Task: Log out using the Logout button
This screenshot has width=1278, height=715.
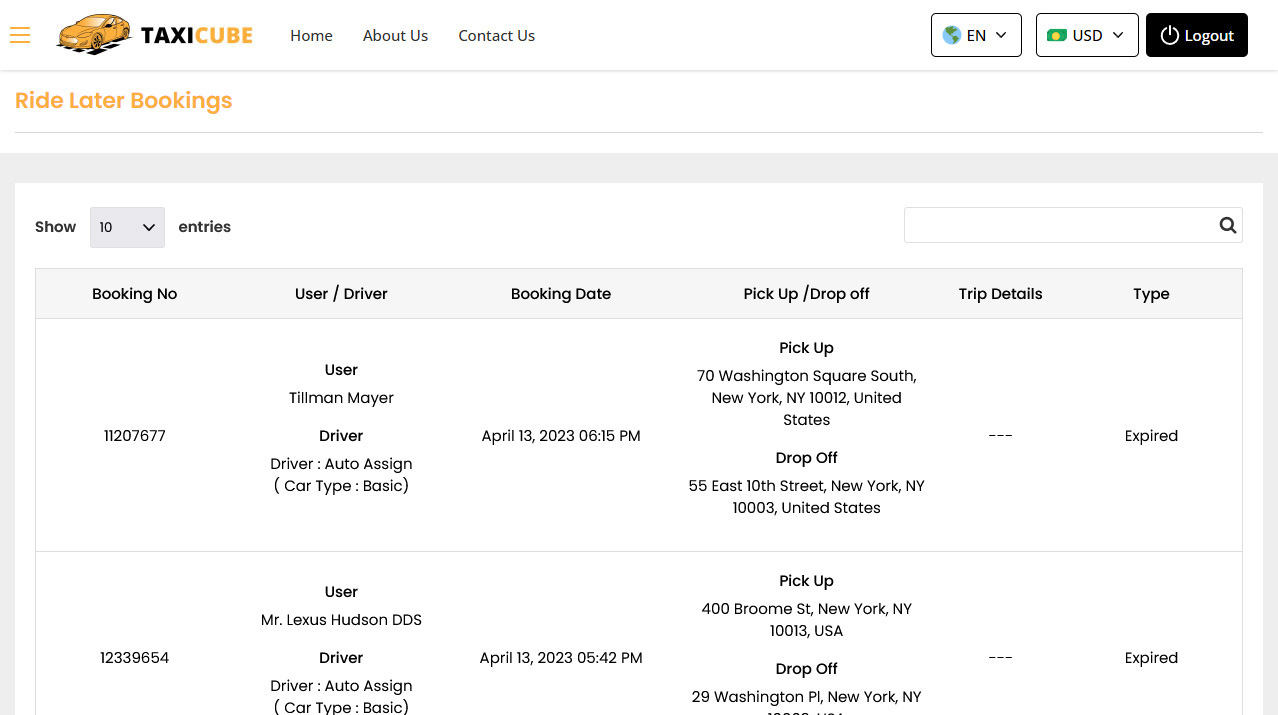Action: [1197, 35]
